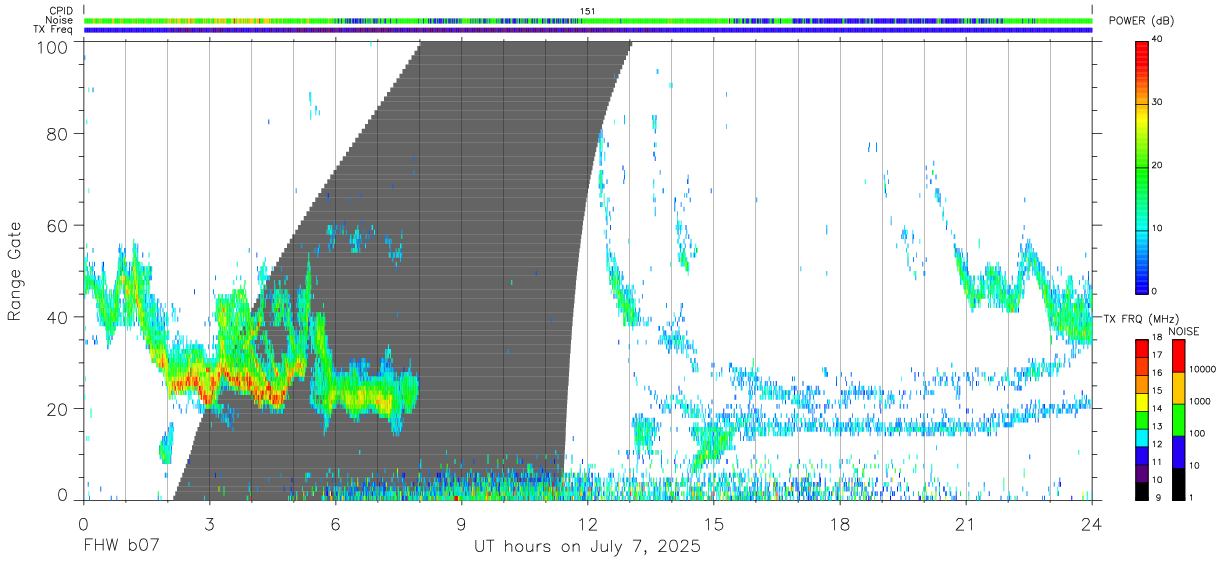Select the CPID value 151
1228x567 pixels.
587,11
